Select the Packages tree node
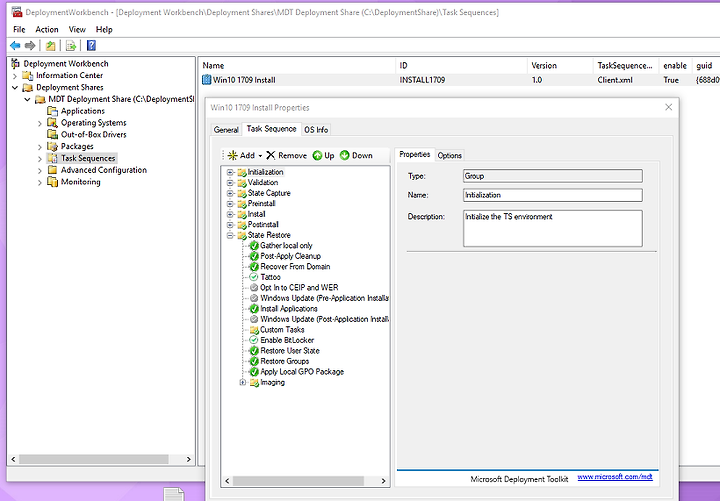Image resolution: width=720 pixels, height=501 pixels. (77, 146)
